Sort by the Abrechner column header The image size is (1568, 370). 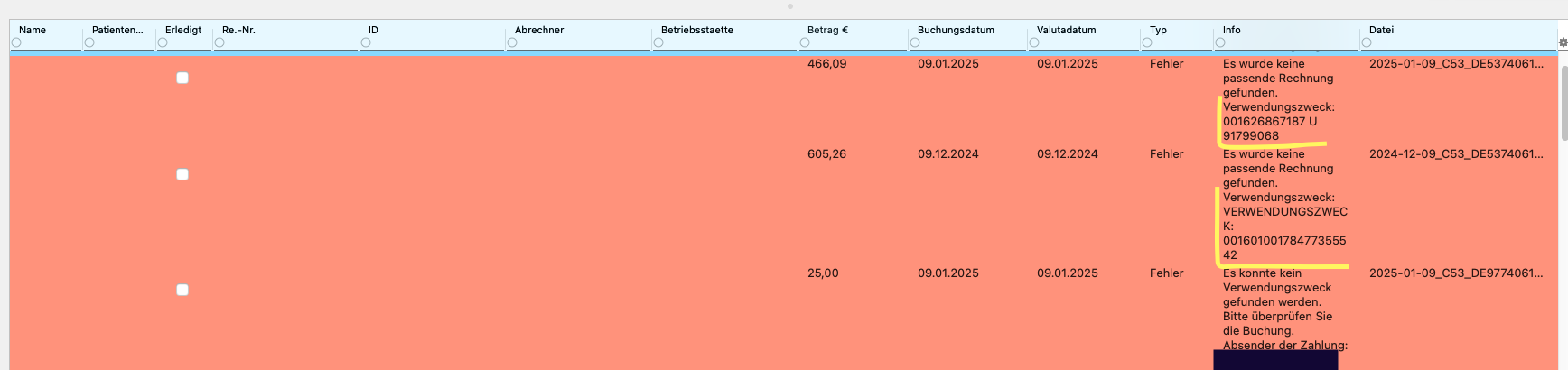(539, 30)
